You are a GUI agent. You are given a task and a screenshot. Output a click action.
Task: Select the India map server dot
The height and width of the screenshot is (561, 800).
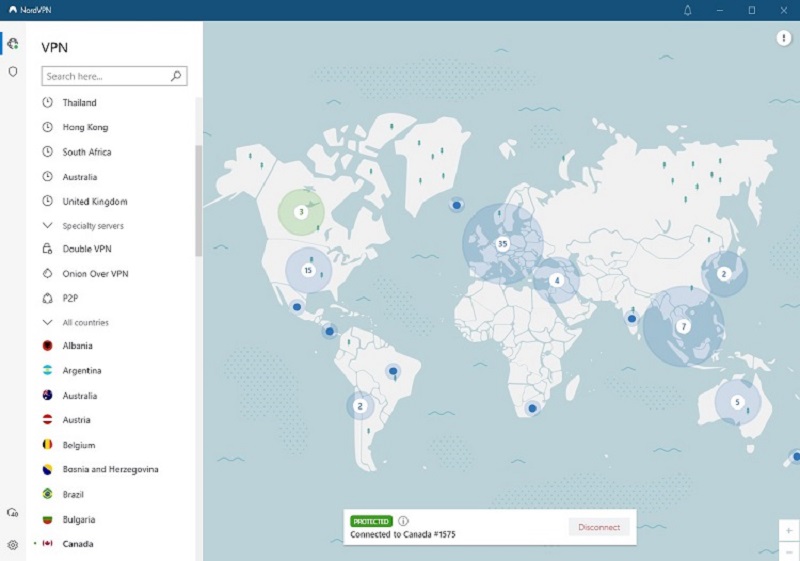click(x=632, y=319)
